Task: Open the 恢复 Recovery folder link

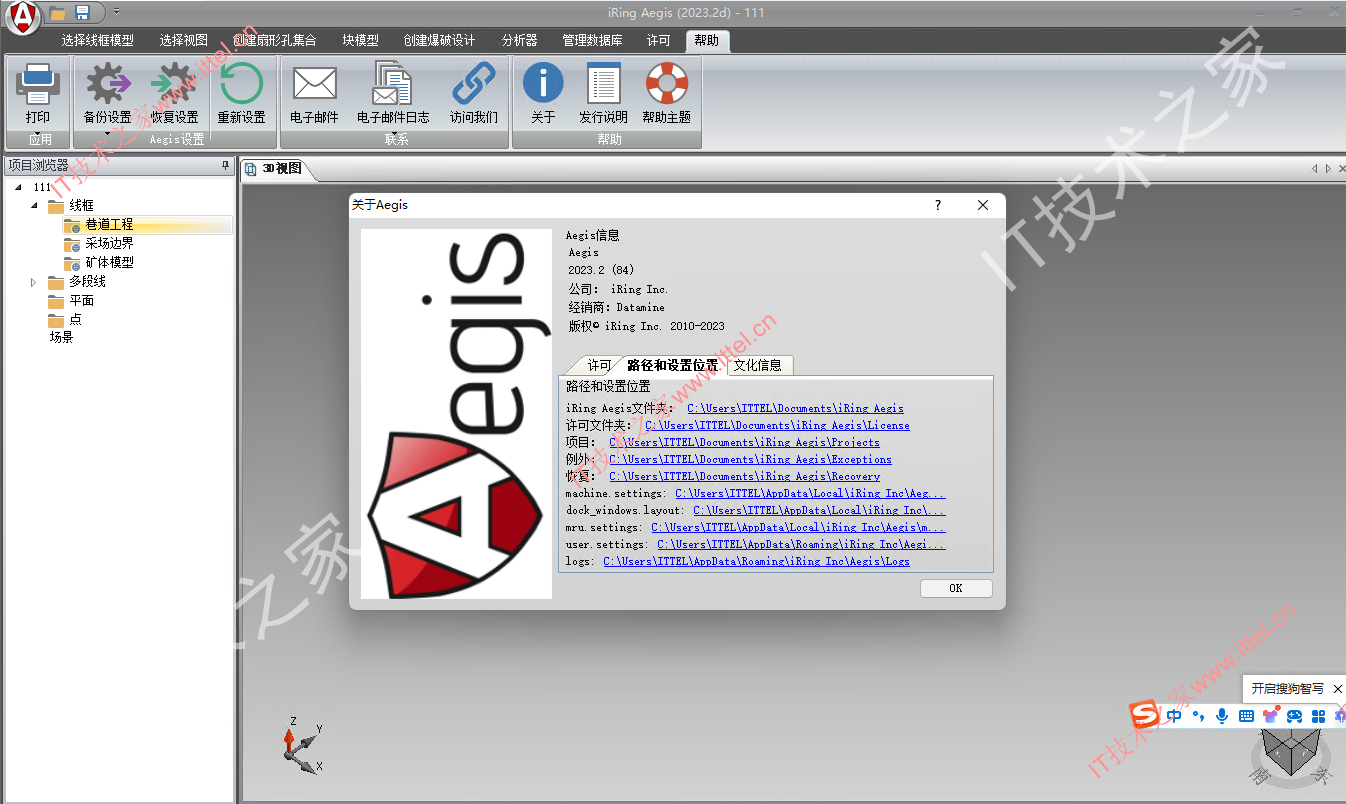Action: click(x=744, y=476)
